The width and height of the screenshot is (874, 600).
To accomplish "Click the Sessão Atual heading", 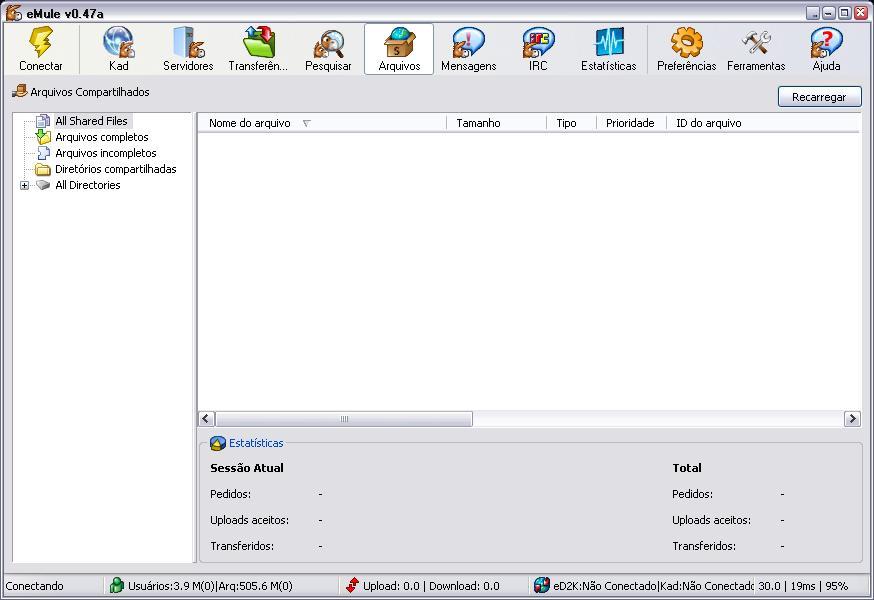I will 247,468.
